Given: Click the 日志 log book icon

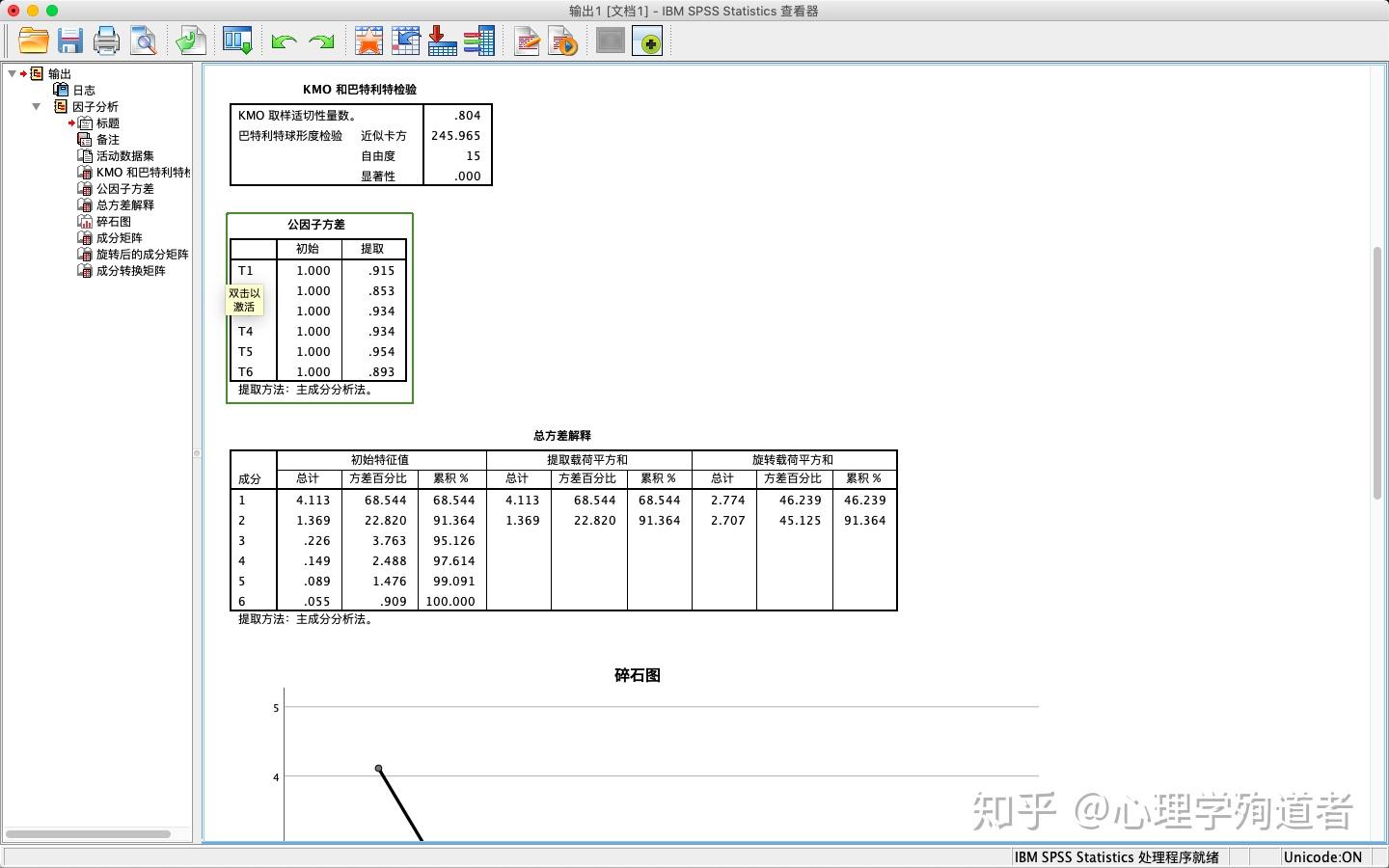Looking at the screenshot, I should click(61, 90).
